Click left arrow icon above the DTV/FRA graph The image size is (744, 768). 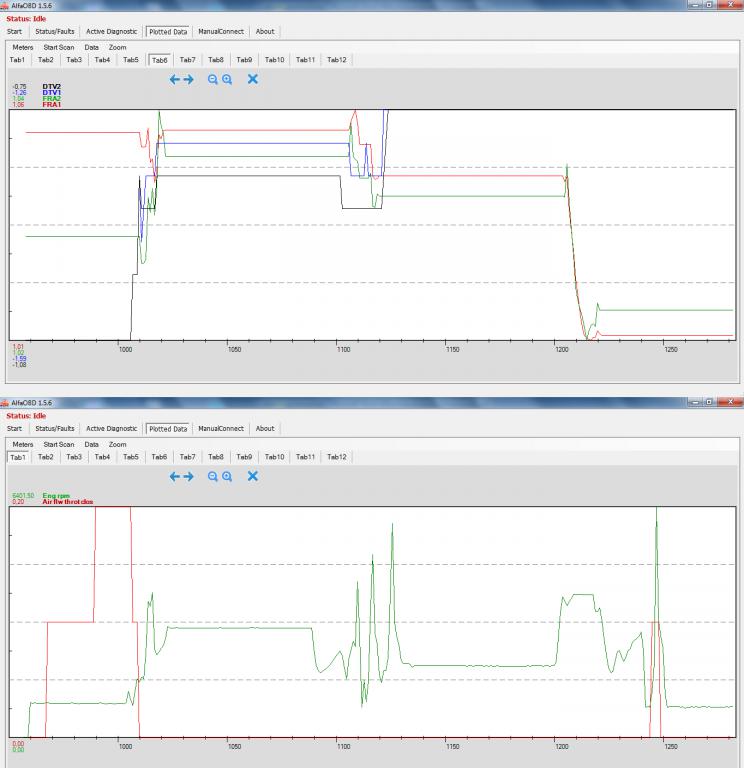[x=175, y=79]
